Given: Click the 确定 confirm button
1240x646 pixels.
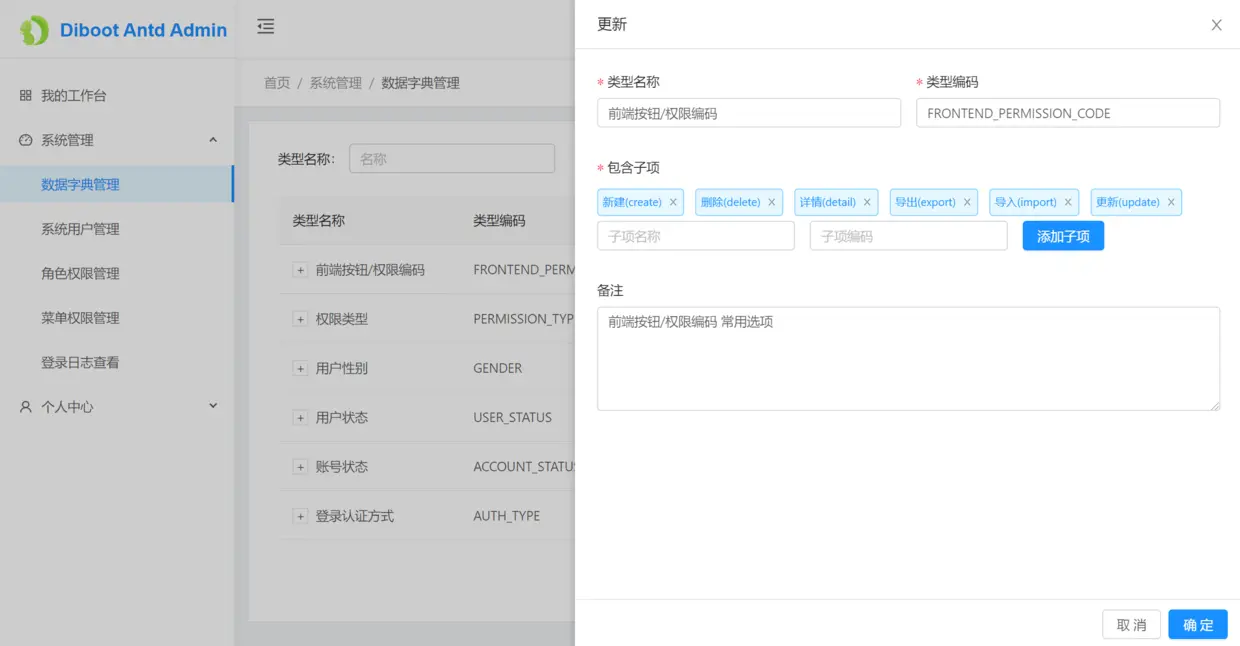Looking at the screenshot, I should (1197, 623).
